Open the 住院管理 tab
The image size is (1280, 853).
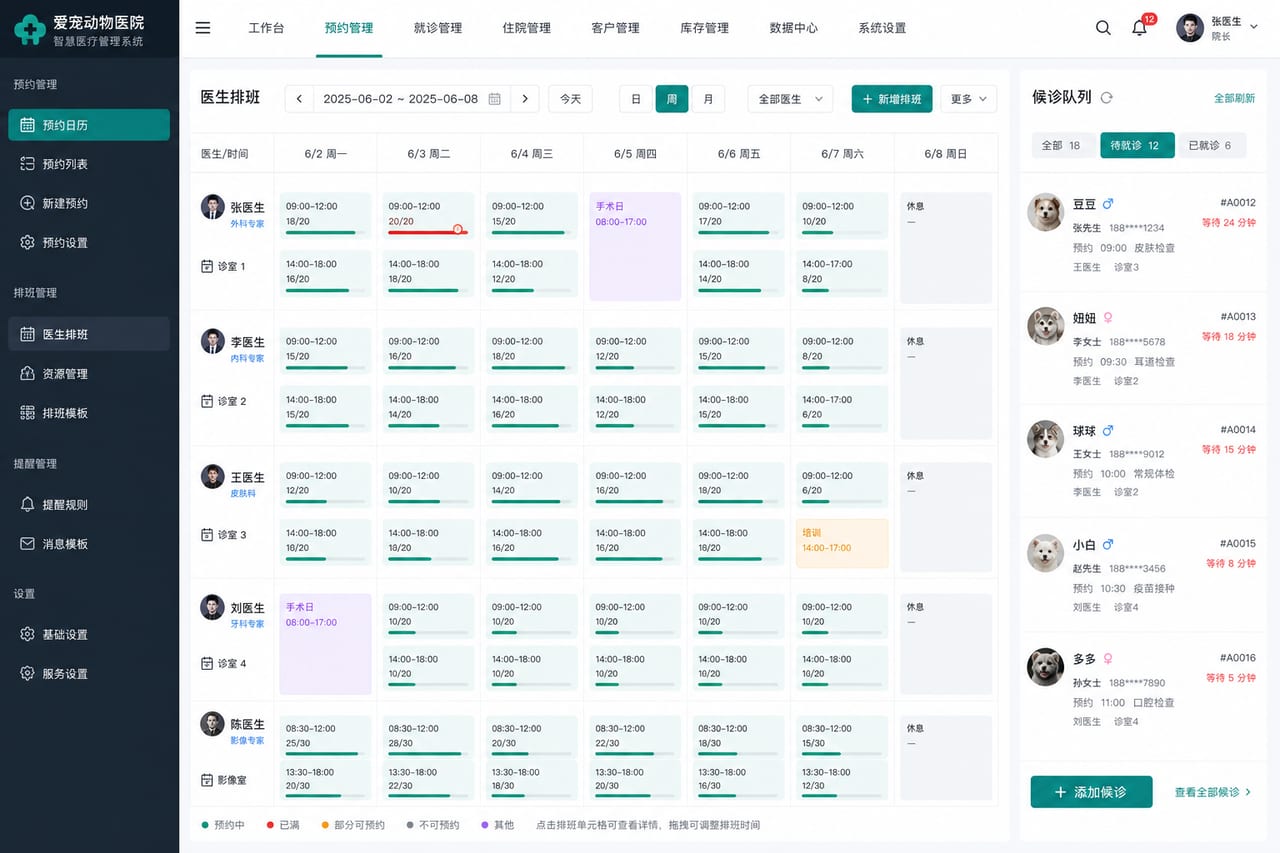point(527,28)
